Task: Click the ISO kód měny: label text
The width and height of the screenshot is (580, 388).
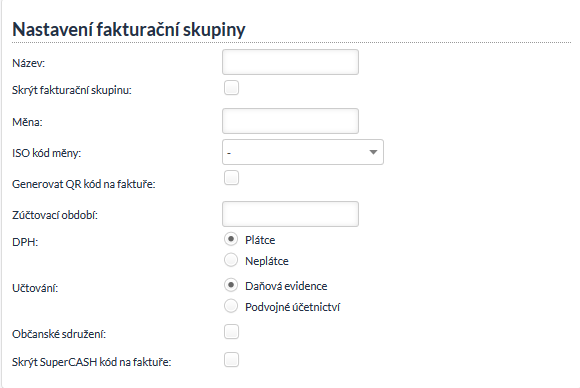Action: 47,153
